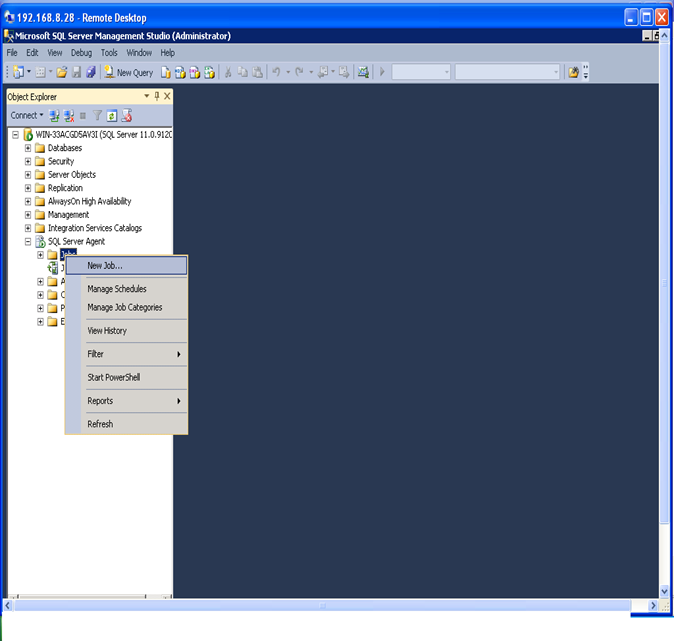
Task: Click the Remote Desktop horizontal scrollbar
Action: (322, 605)
